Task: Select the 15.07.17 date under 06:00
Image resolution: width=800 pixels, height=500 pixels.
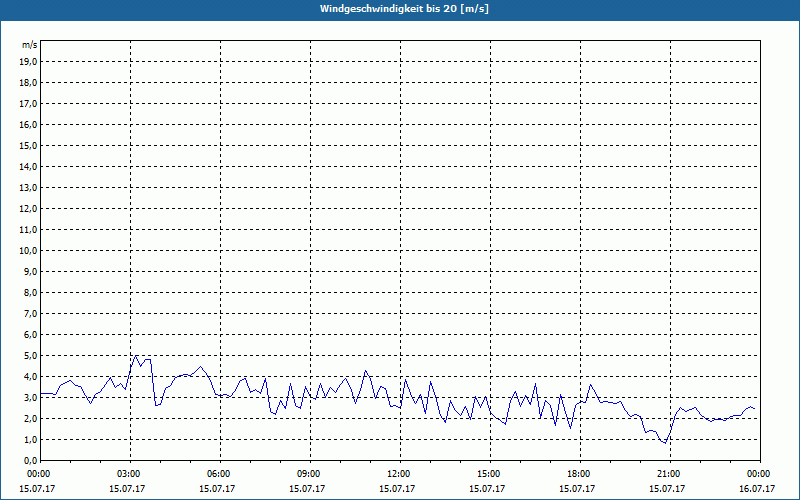Action: click(x=217, y=489)
